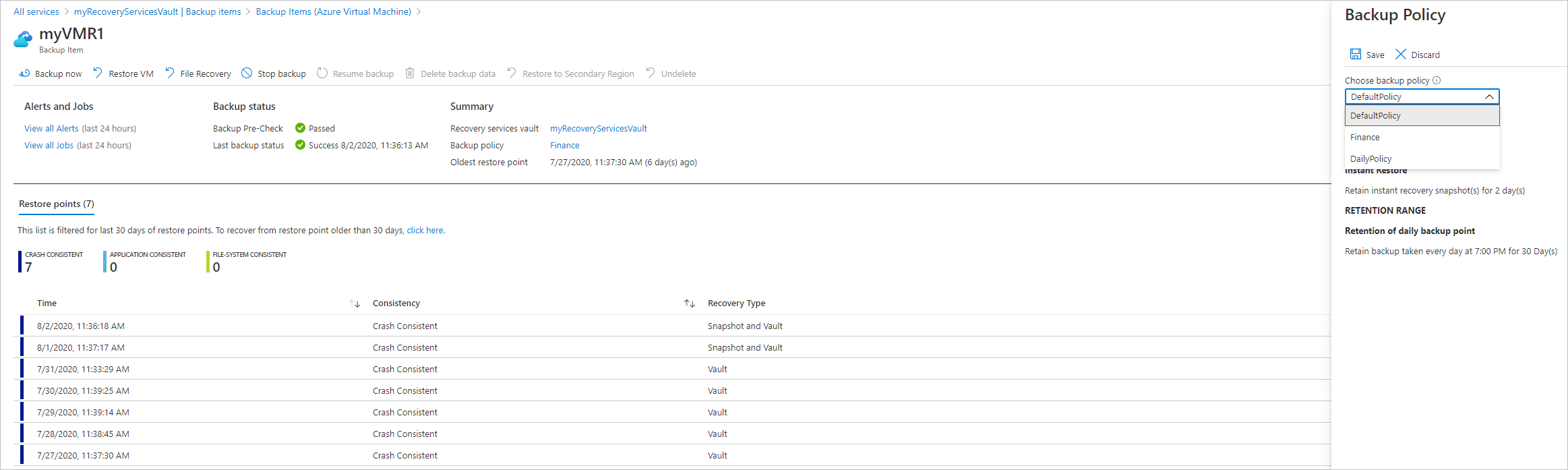
Task: Open the View all Jobs link
Action: (49, 145)
